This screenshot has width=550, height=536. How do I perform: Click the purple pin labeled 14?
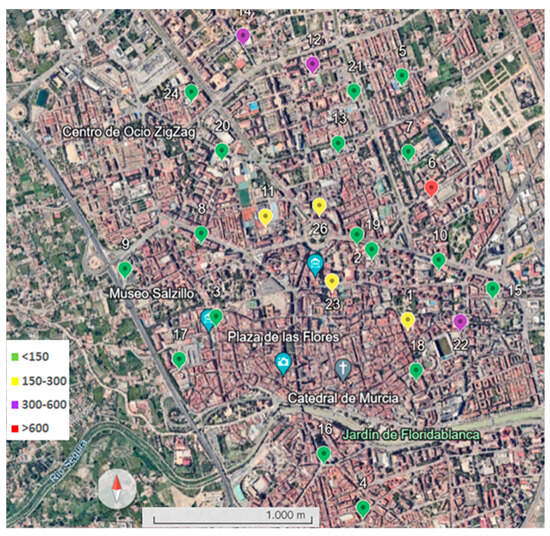243,37
